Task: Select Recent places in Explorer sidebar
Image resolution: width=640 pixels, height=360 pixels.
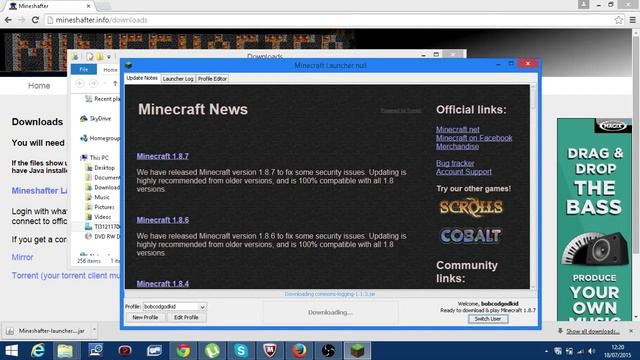Action: (x=102, y=99)
